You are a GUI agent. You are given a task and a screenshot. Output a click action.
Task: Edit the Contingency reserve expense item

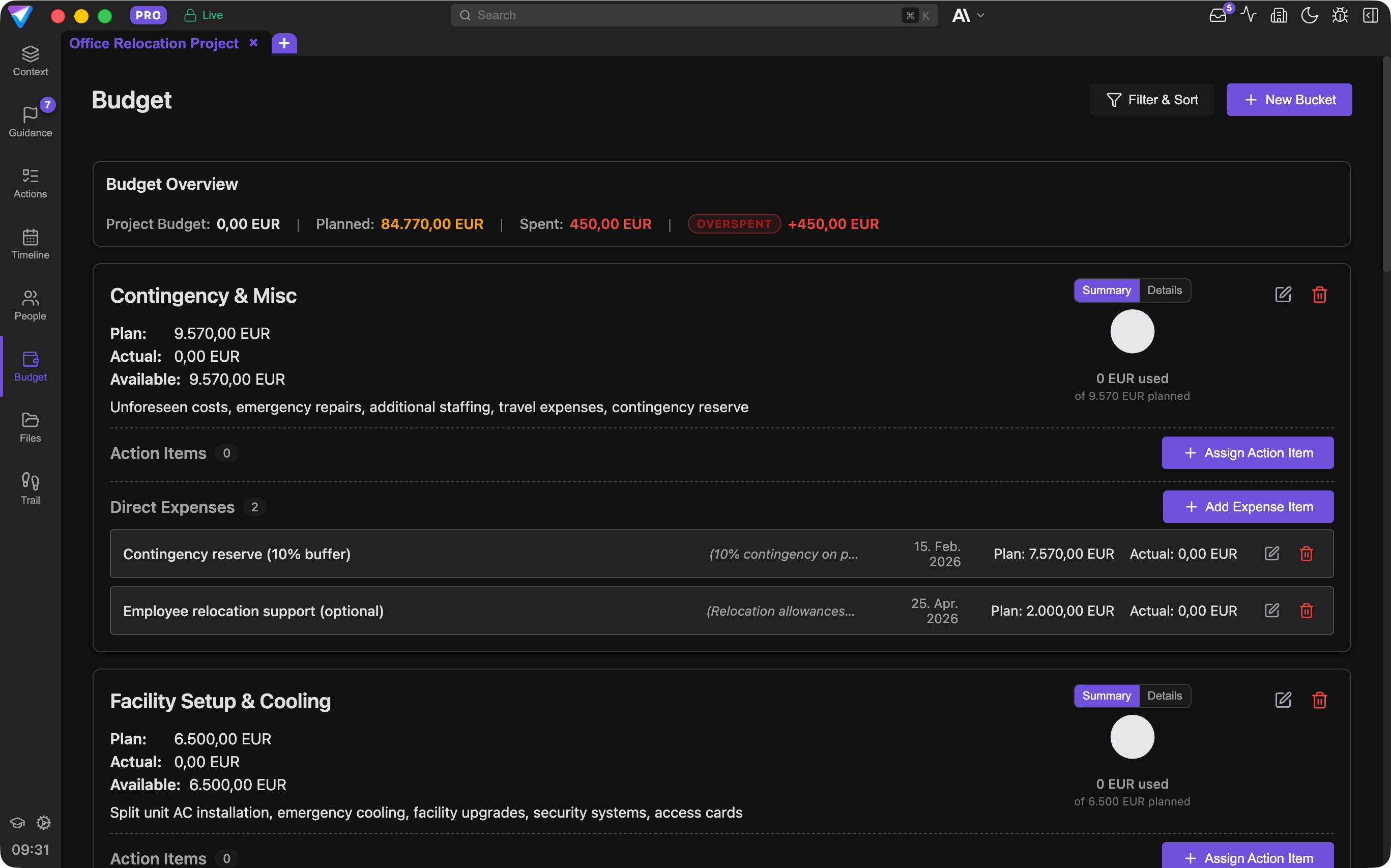click(x=1271, y=554)
